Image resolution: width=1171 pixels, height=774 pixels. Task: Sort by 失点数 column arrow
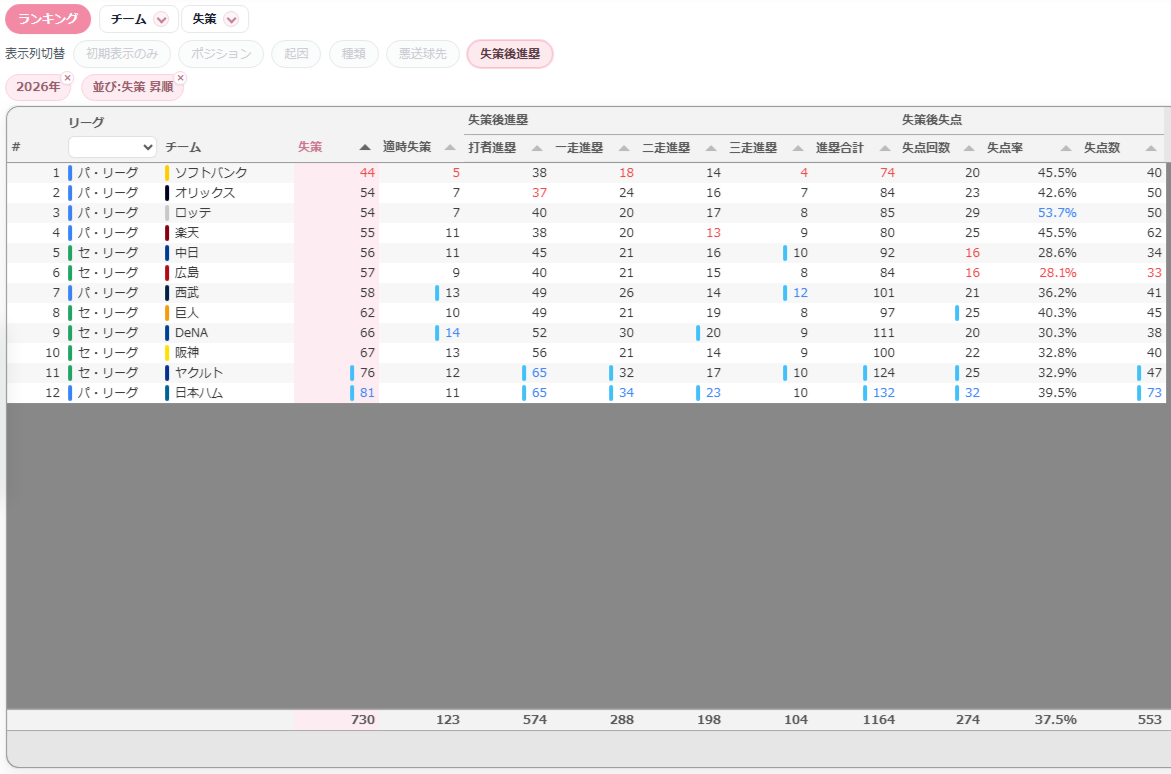pyautogui.click(x=1151, y=148)
